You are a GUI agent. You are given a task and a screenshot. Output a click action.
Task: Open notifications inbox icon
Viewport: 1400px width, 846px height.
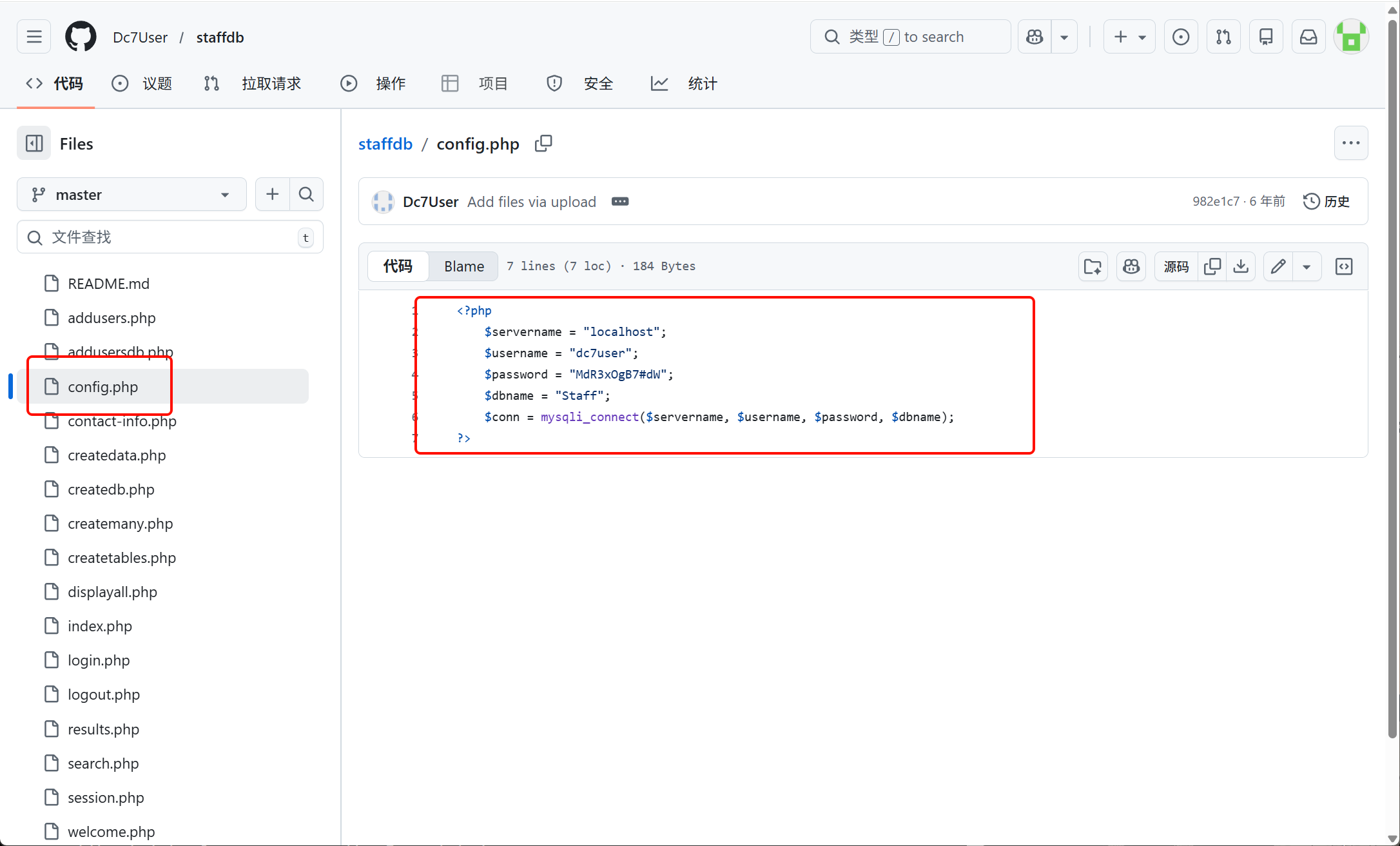click(x=1308, y=37)
